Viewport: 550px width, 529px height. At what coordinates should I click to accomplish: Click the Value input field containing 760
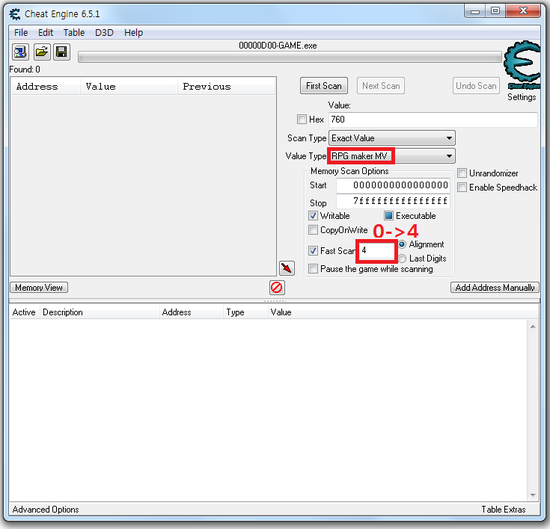(x=433, y=120)
